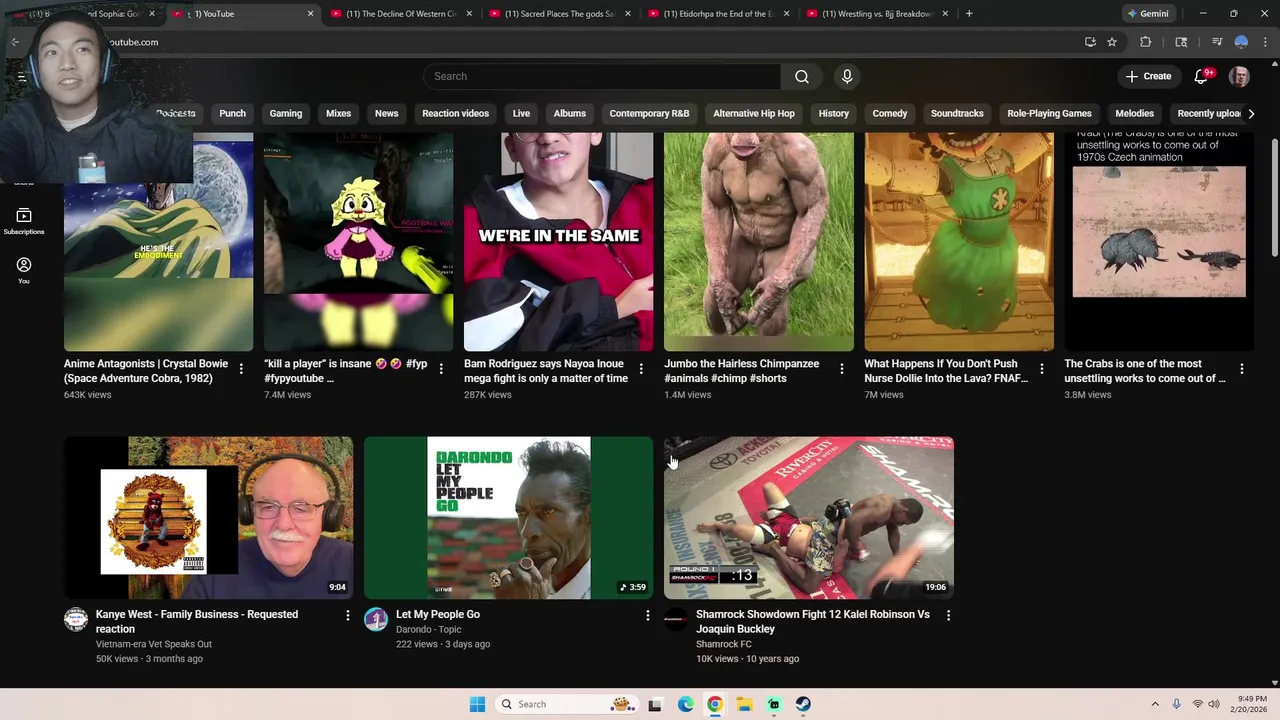The height and width of the screenshot is (720, 1280).
Task: Open the Shamrock FC channel avatar
Action: pos(676,620)
